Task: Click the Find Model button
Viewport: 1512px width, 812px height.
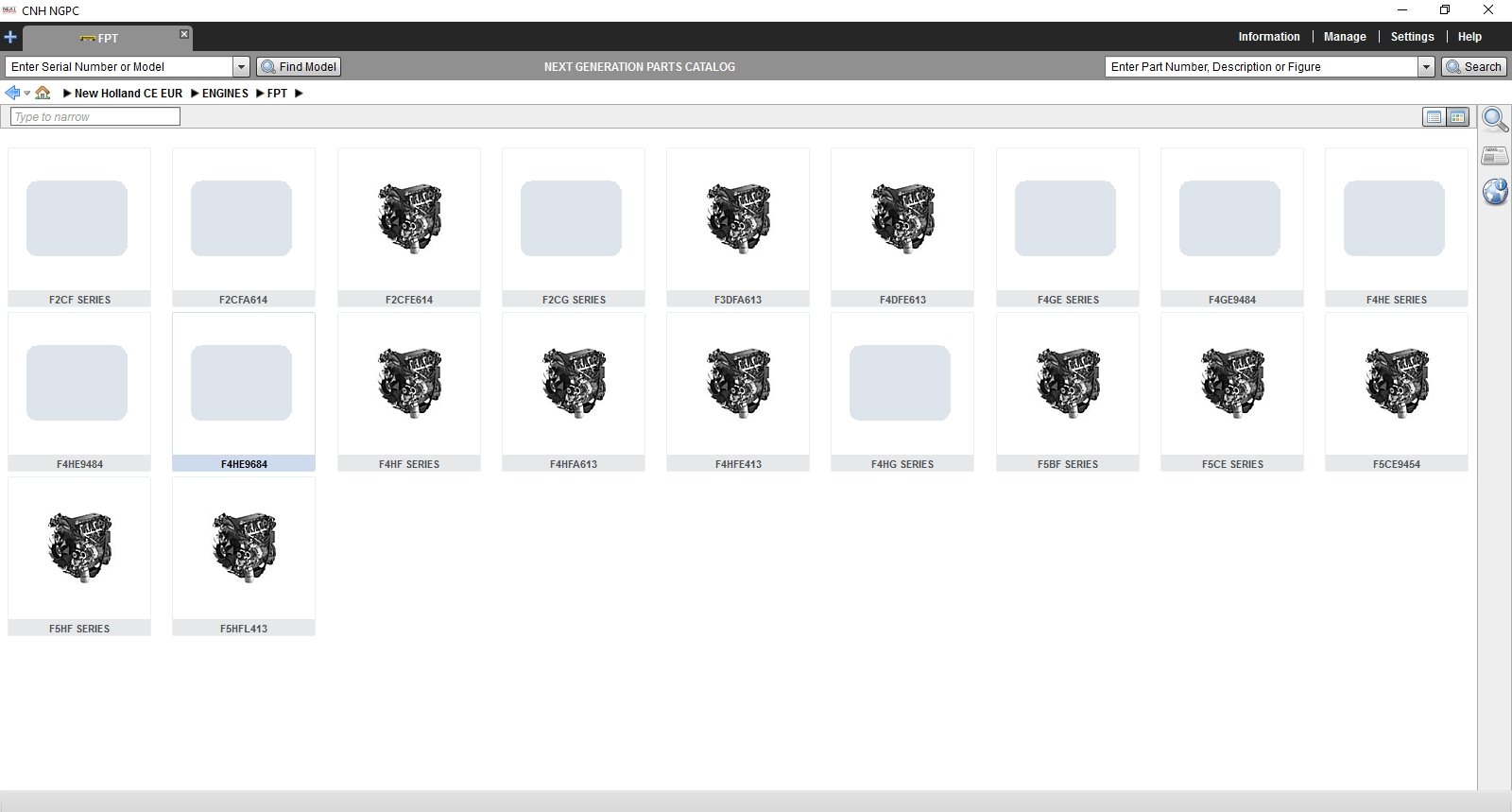Action: (x=299, y=67)
